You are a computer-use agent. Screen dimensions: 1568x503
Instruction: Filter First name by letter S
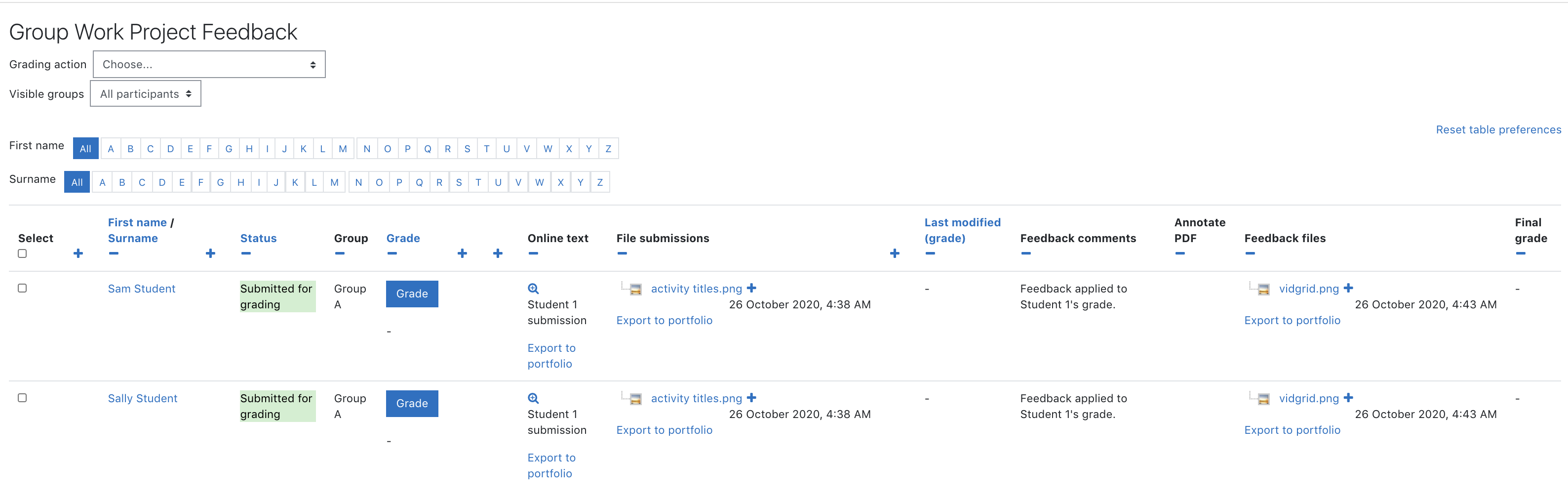pos(467,149)
